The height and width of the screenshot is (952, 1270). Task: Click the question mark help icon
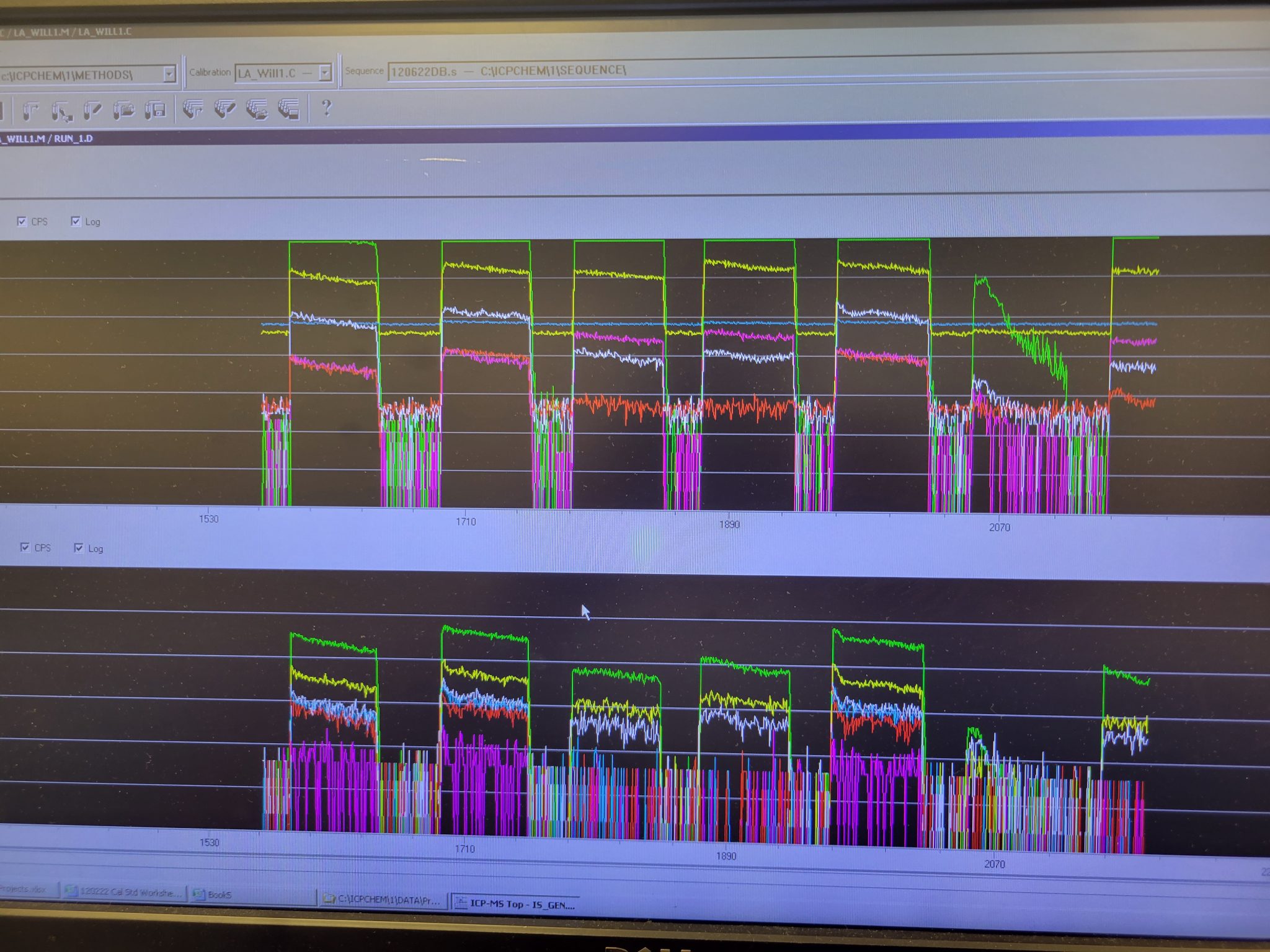click(326, 108)
